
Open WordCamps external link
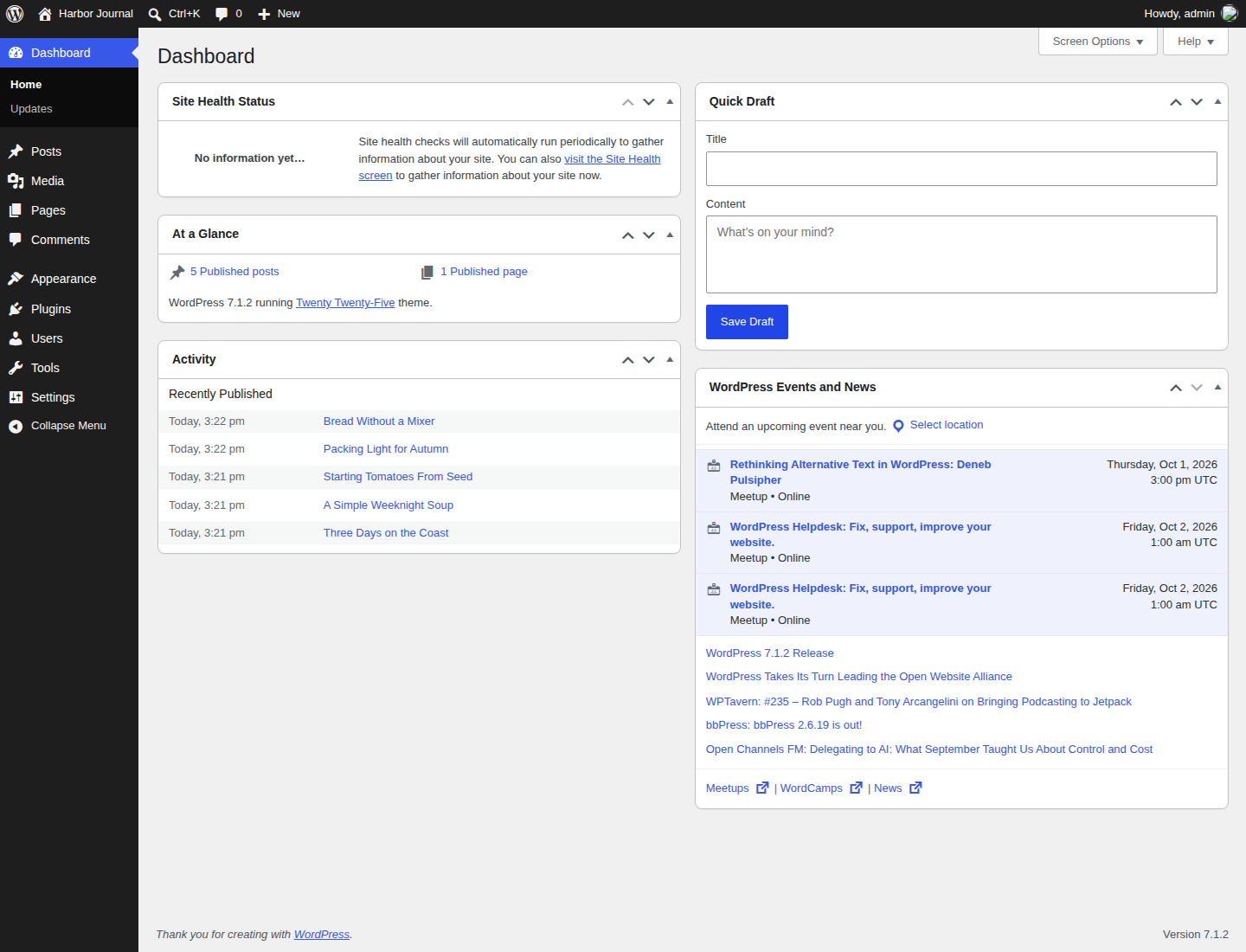821,788
